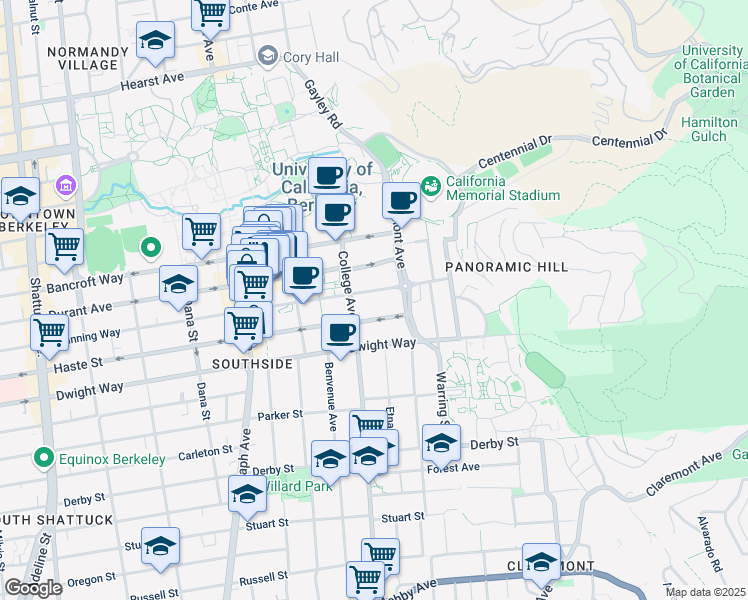Select the coffee cup marker at Dwight Way
The height and width of the screenshot is (600, 748).
[x=340, y=333]
